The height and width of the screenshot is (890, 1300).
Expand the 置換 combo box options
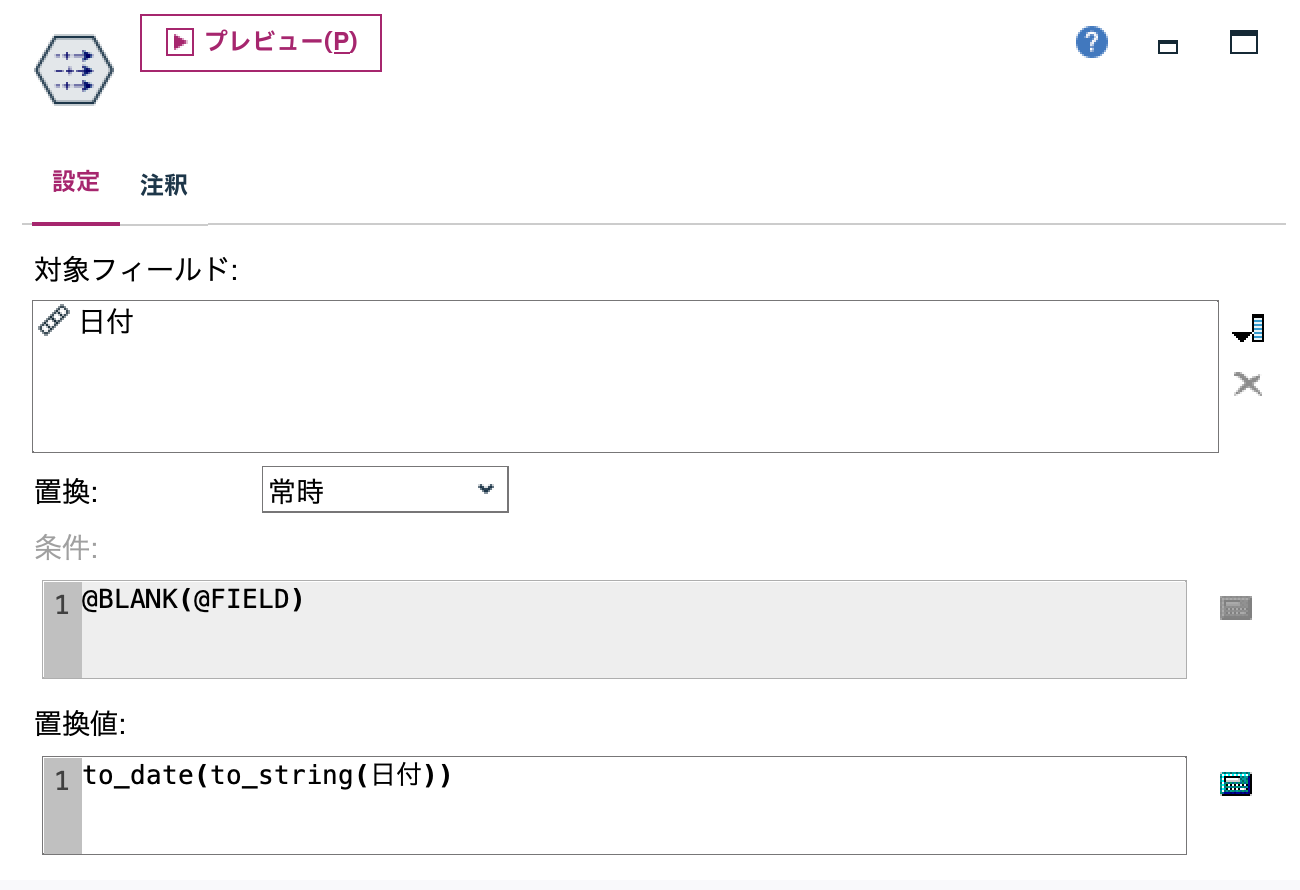tap(486, 489)
